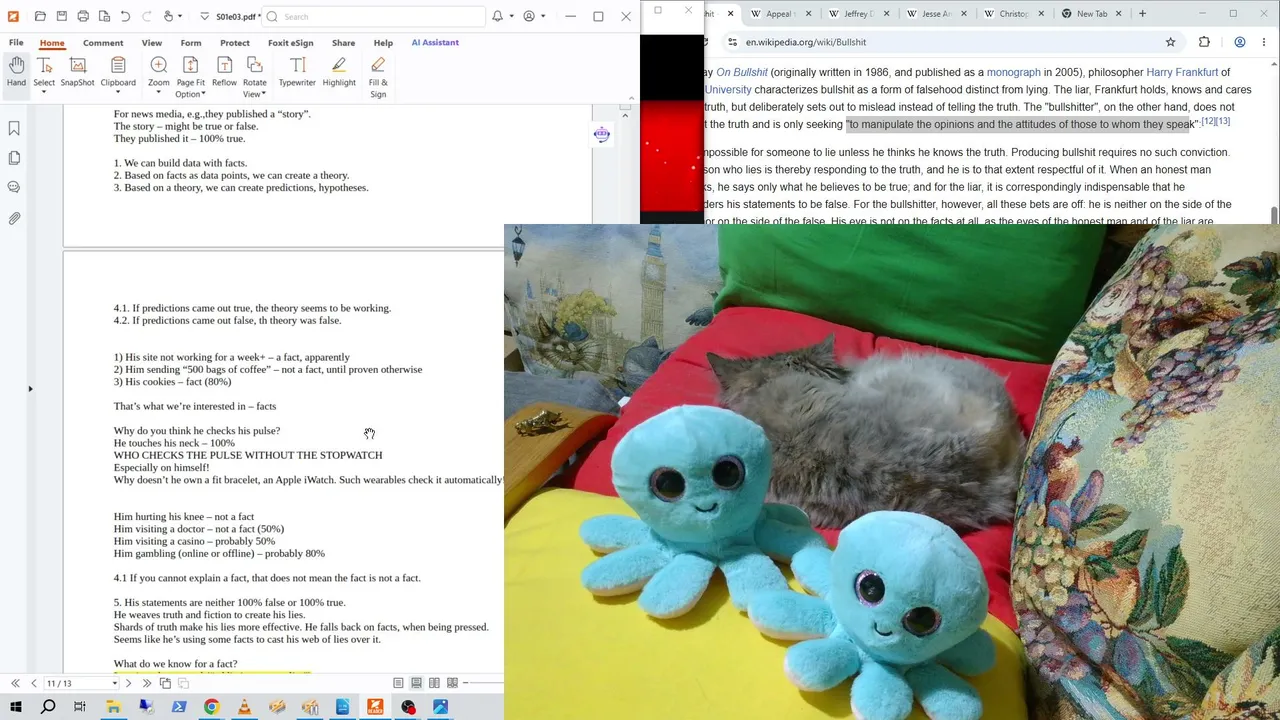Open the Windows Start menu

click(x=16, y=707)
